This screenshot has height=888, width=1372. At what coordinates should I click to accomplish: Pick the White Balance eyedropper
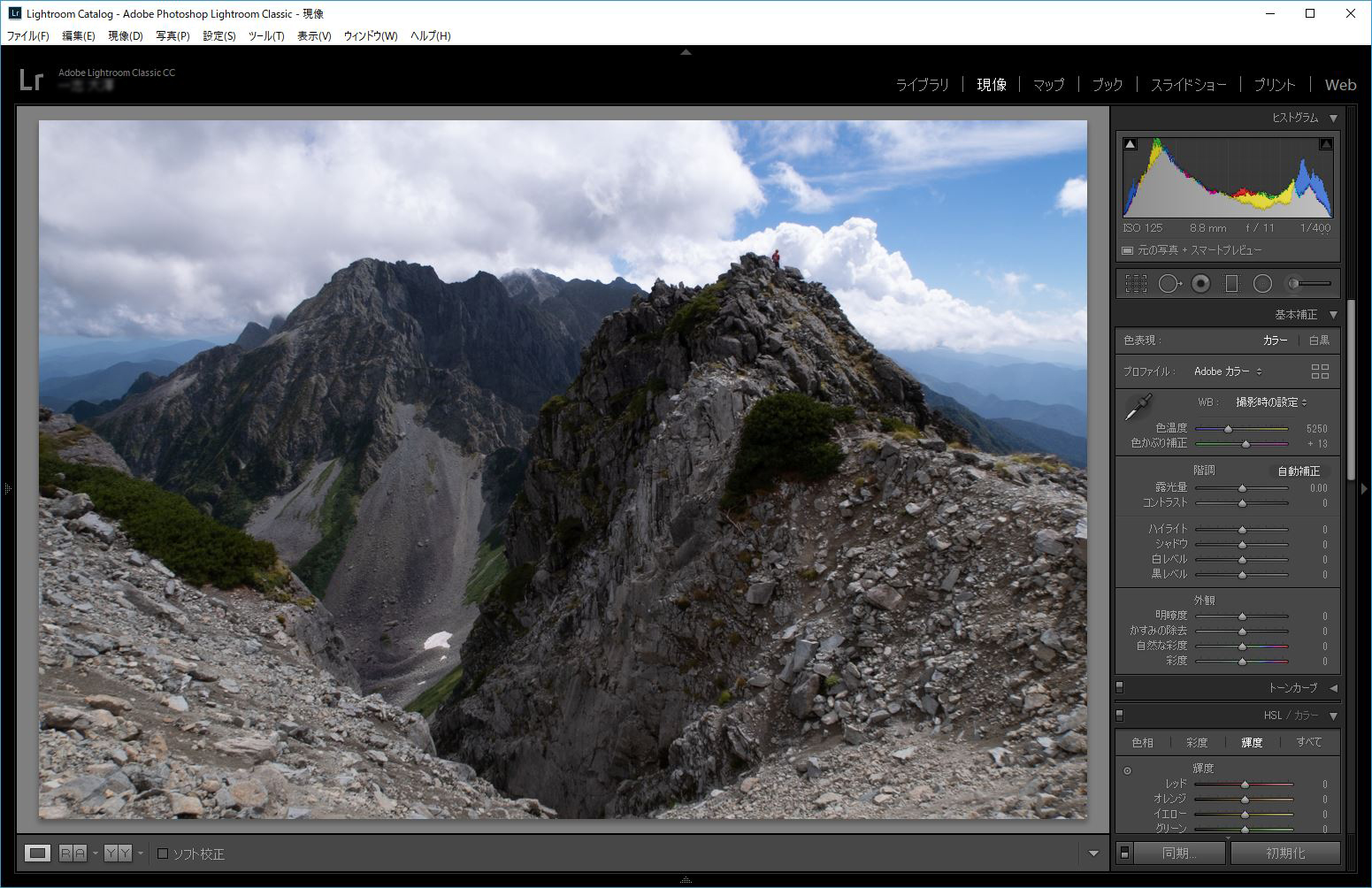(1138, 407)
